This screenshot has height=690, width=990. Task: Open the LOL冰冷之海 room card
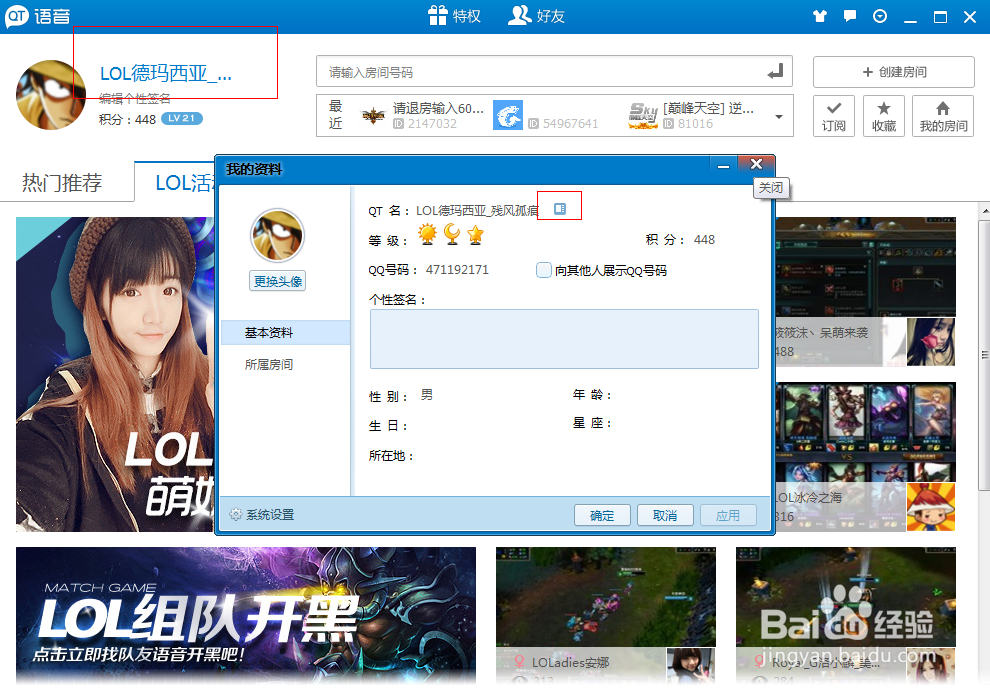[x=865, y=456]
